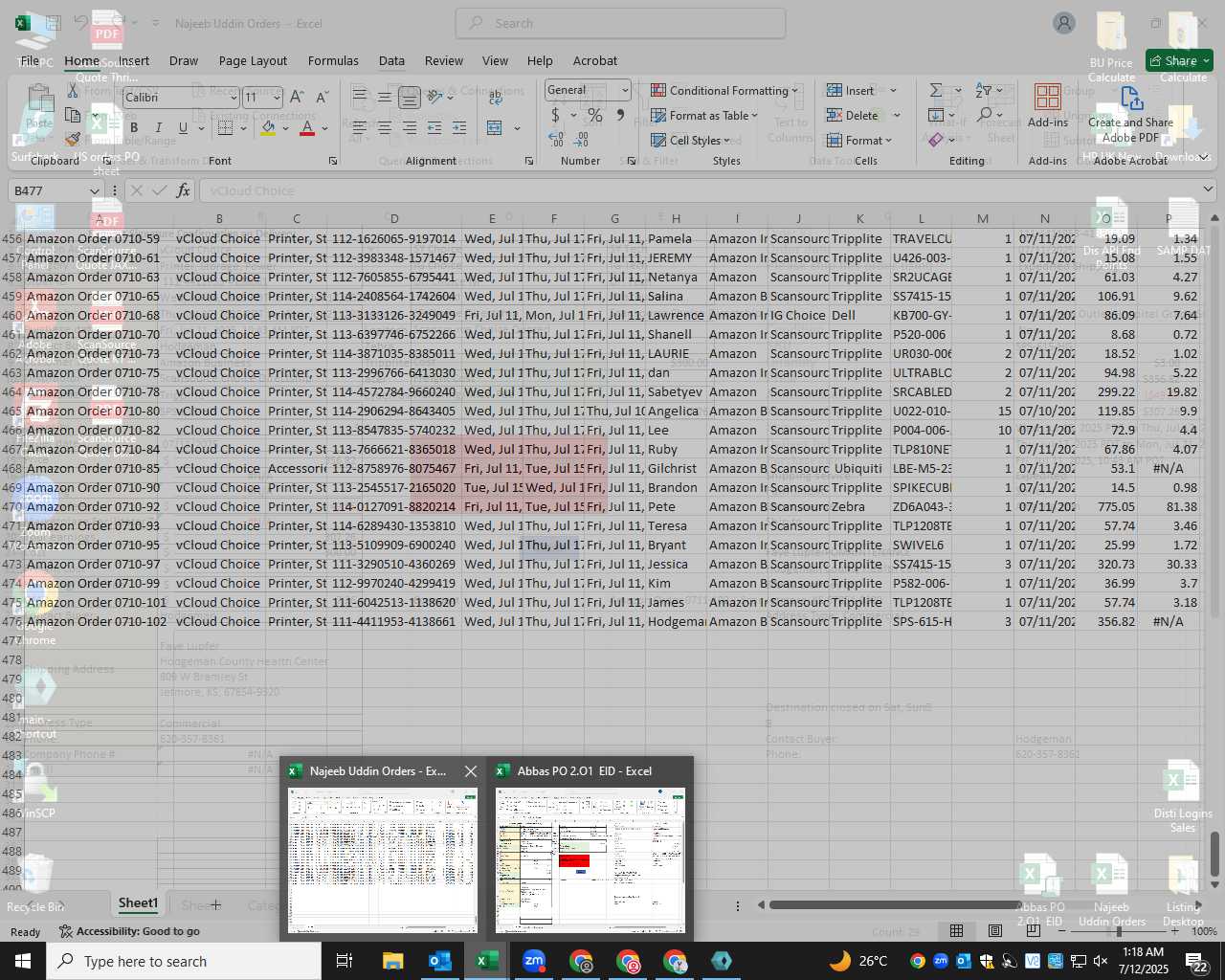Click the Center horizontal alignment icon

tap(384, 127)
